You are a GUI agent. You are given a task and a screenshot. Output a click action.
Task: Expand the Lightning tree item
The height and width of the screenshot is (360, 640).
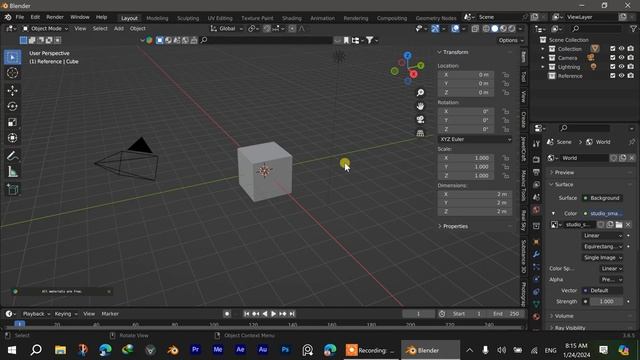click(543, 67)
